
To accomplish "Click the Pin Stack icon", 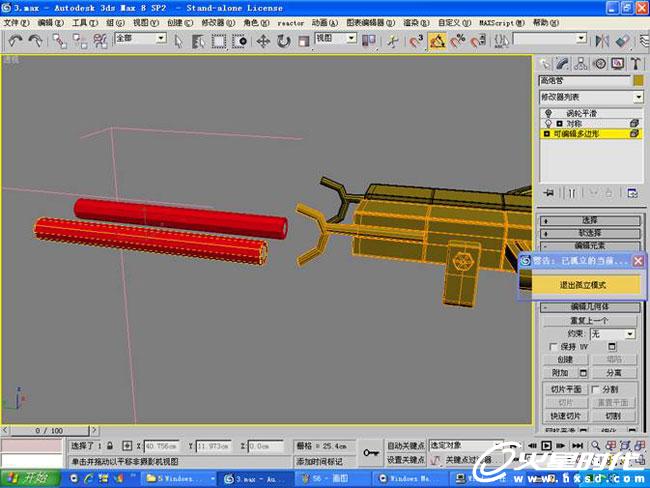I will 549,193.
